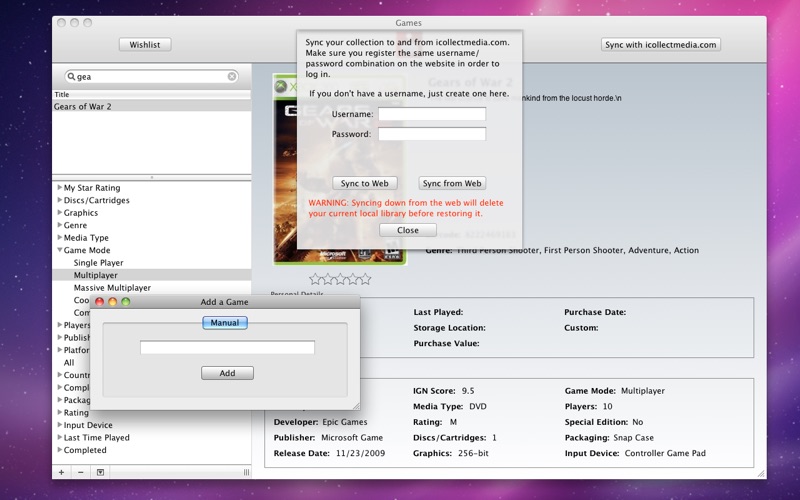Open the Wishlist

(x=145, y=45)
